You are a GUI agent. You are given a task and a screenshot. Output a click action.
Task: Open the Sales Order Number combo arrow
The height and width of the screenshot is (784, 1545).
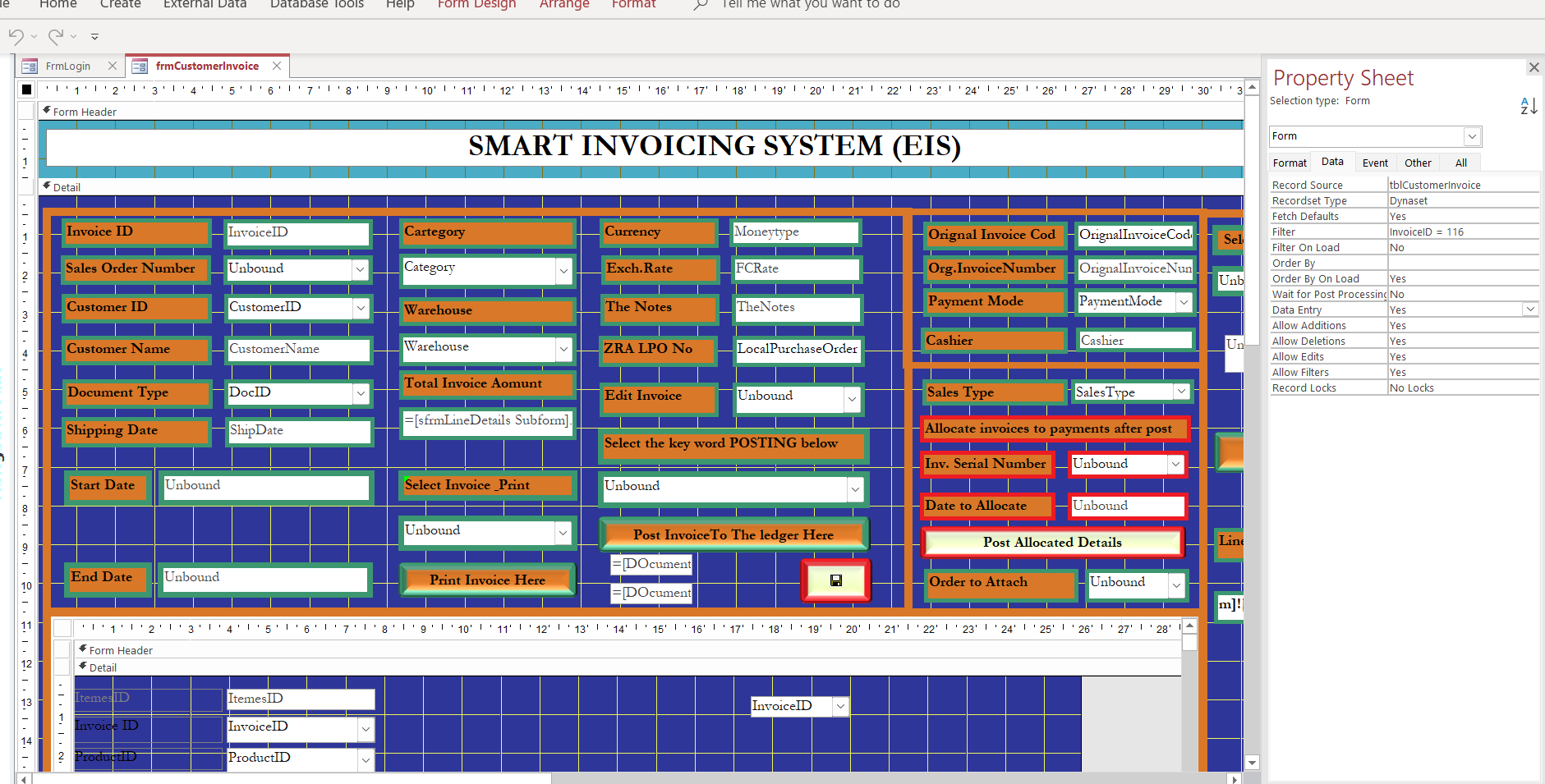coord(361,268)
